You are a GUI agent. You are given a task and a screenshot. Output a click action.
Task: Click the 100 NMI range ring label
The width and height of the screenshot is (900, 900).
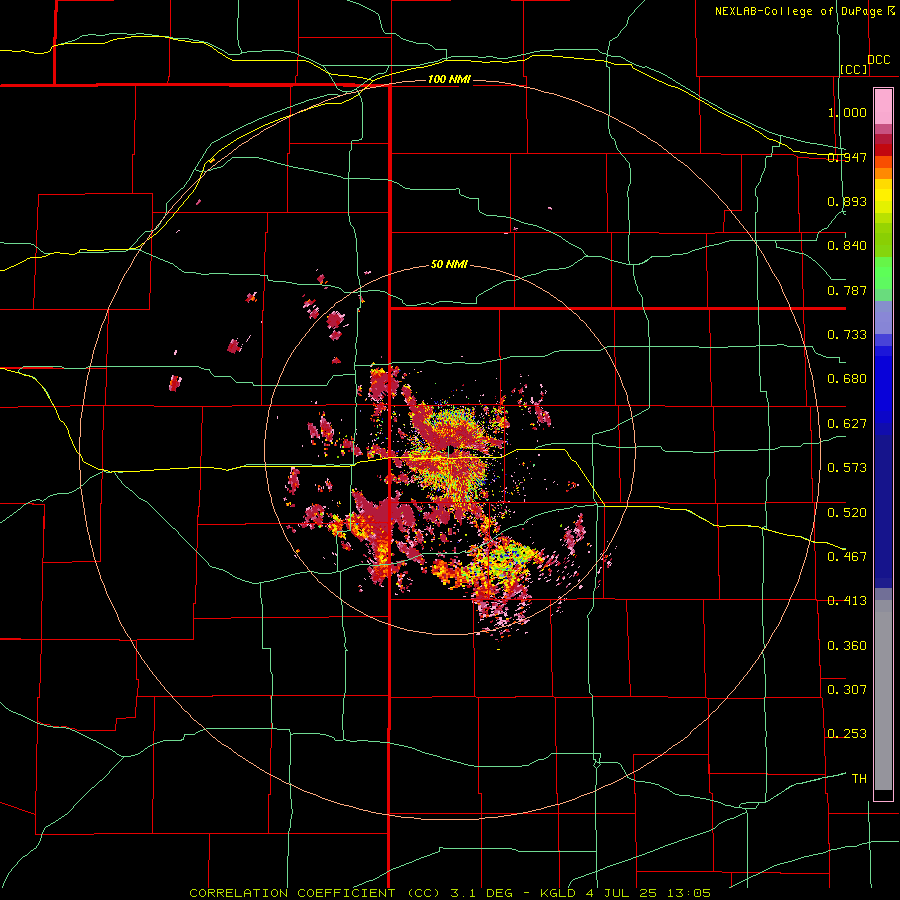point(449,79)
